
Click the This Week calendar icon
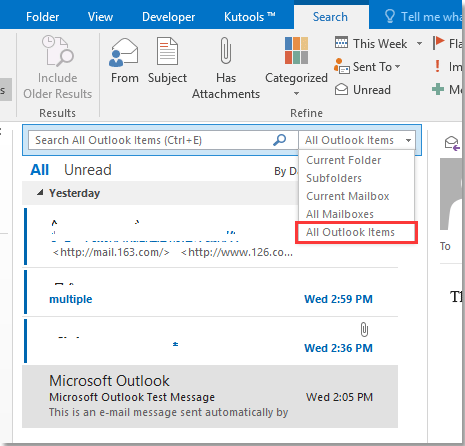(x=341, y=42)
